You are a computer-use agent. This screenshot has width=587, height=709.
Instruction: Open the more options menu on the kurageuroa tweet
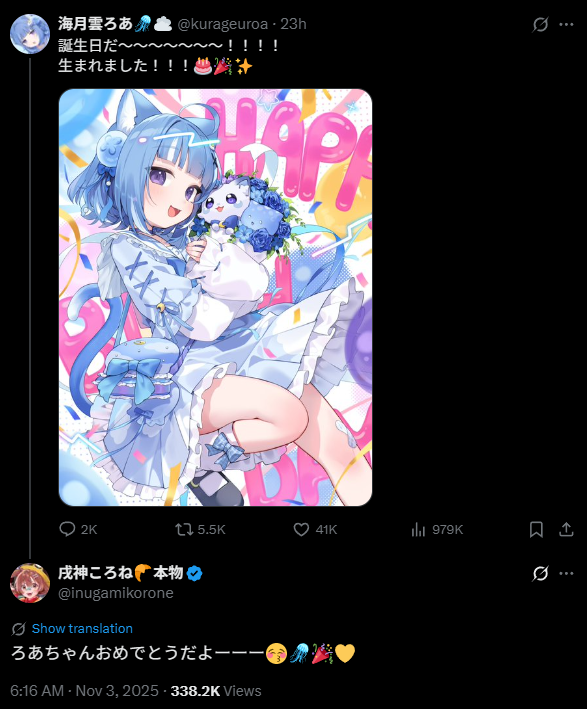(x=566, y=24)
